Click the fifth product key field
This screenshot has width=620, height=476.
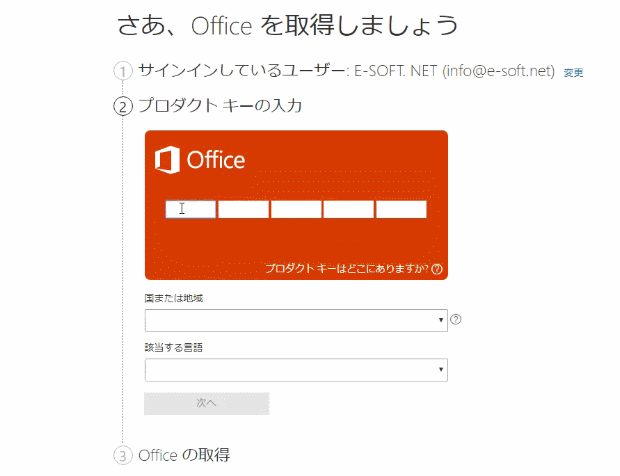401,209
